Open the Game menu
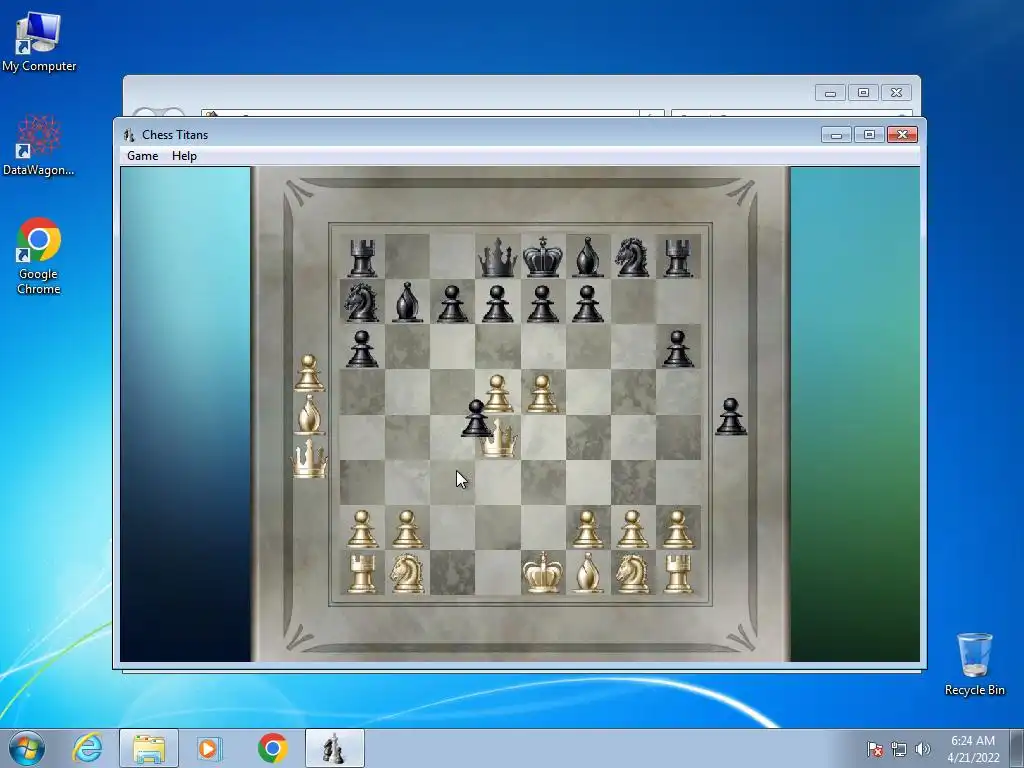 coord(142,156)
